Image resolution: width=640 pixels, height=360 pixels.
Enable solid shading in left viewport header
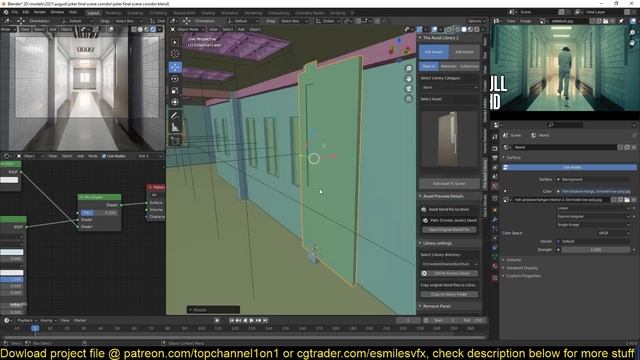click(x=140, y=29)
